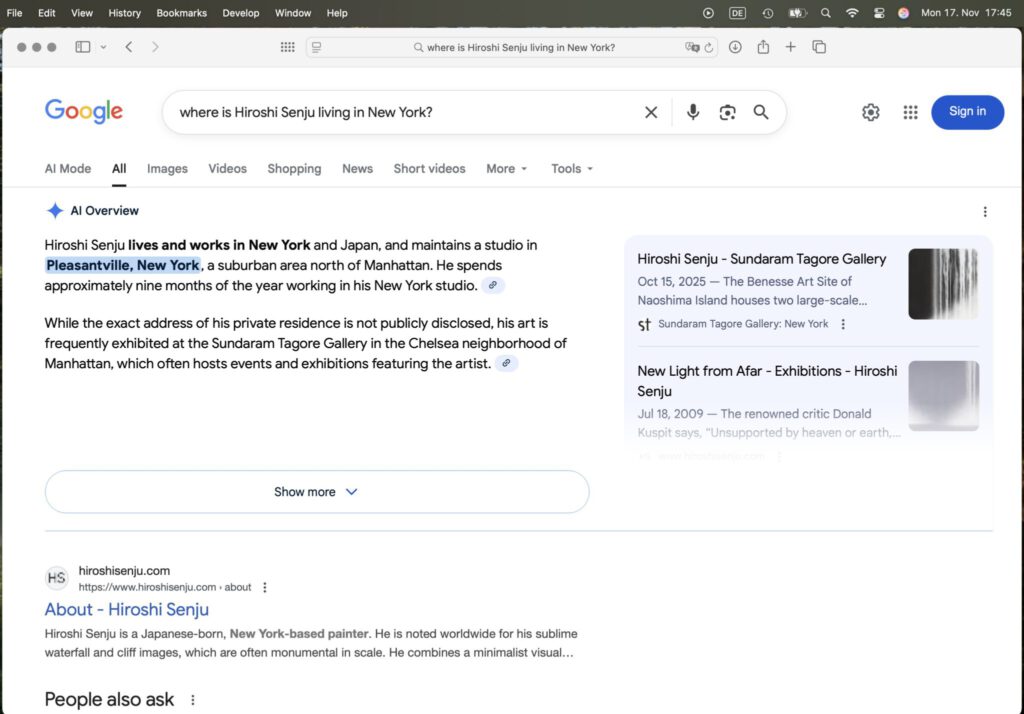Show Safari downloads
Screen dimensions: 1024x714
point(735,47)
